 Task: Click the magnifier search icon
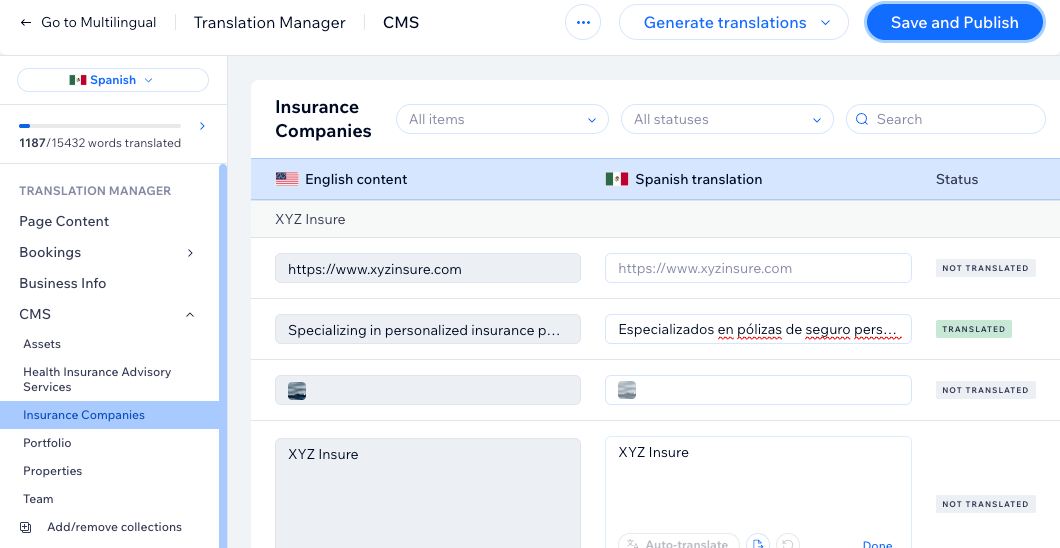coord(862,119)
